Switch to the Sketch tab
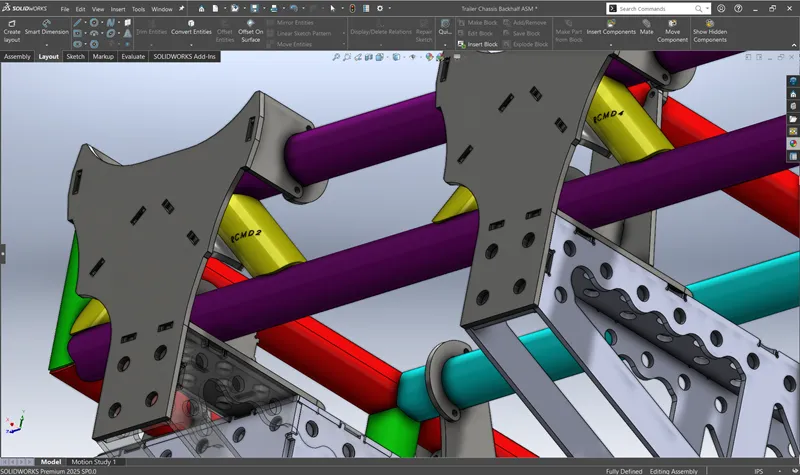 76,57
